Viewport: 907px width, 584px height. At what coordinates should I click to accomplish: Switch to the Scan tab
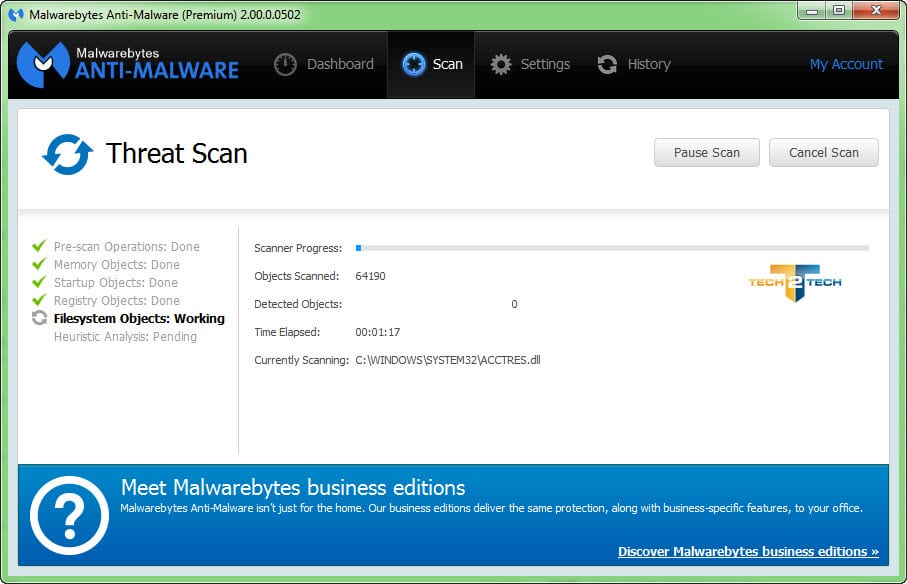pyautogui.click(x=432, y=64)
